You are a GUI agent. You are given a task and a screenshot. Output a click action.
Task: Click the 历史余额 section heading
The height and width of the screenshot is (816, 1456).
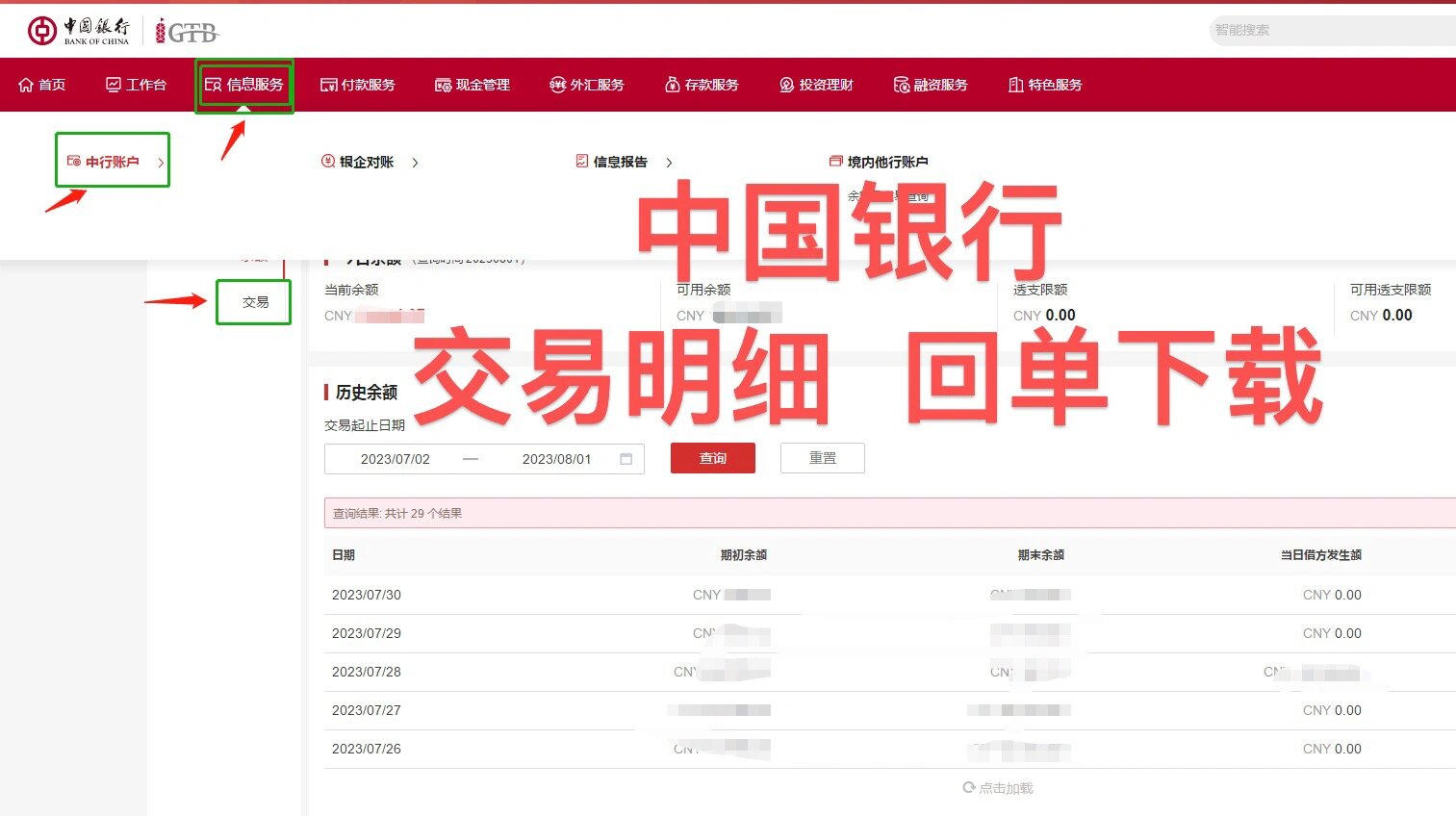click(366, 393)
